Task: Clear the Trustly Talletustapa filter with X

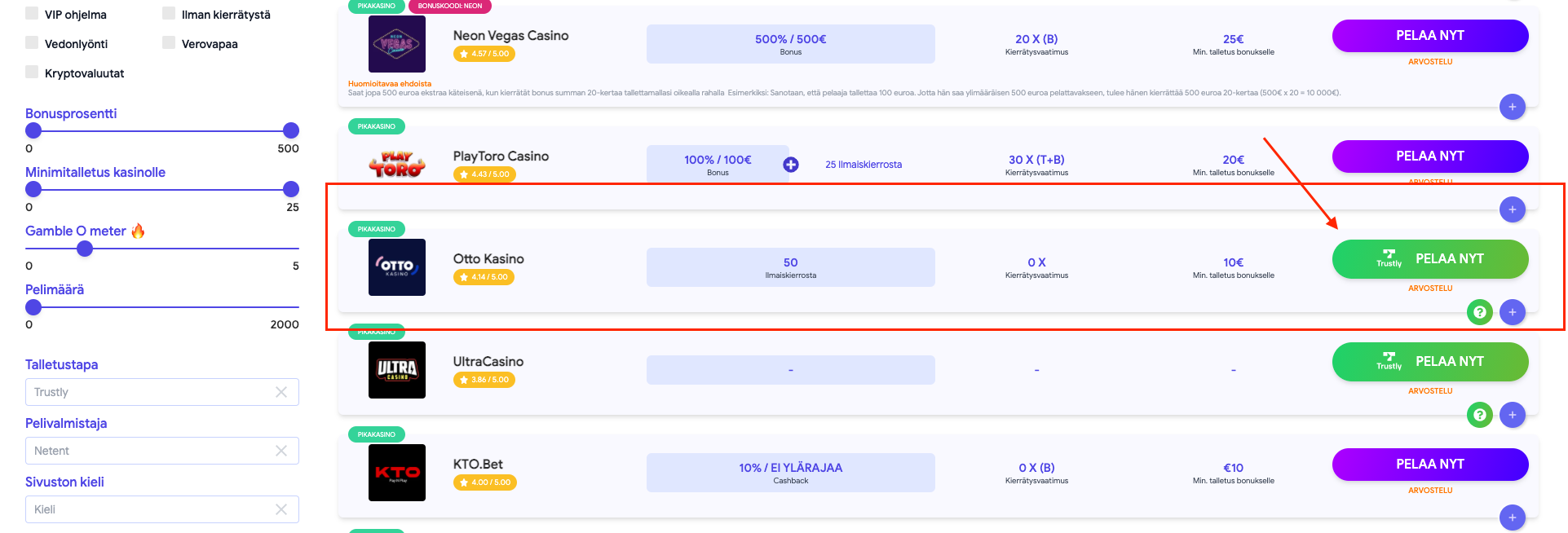Action: tap(281, 392)
